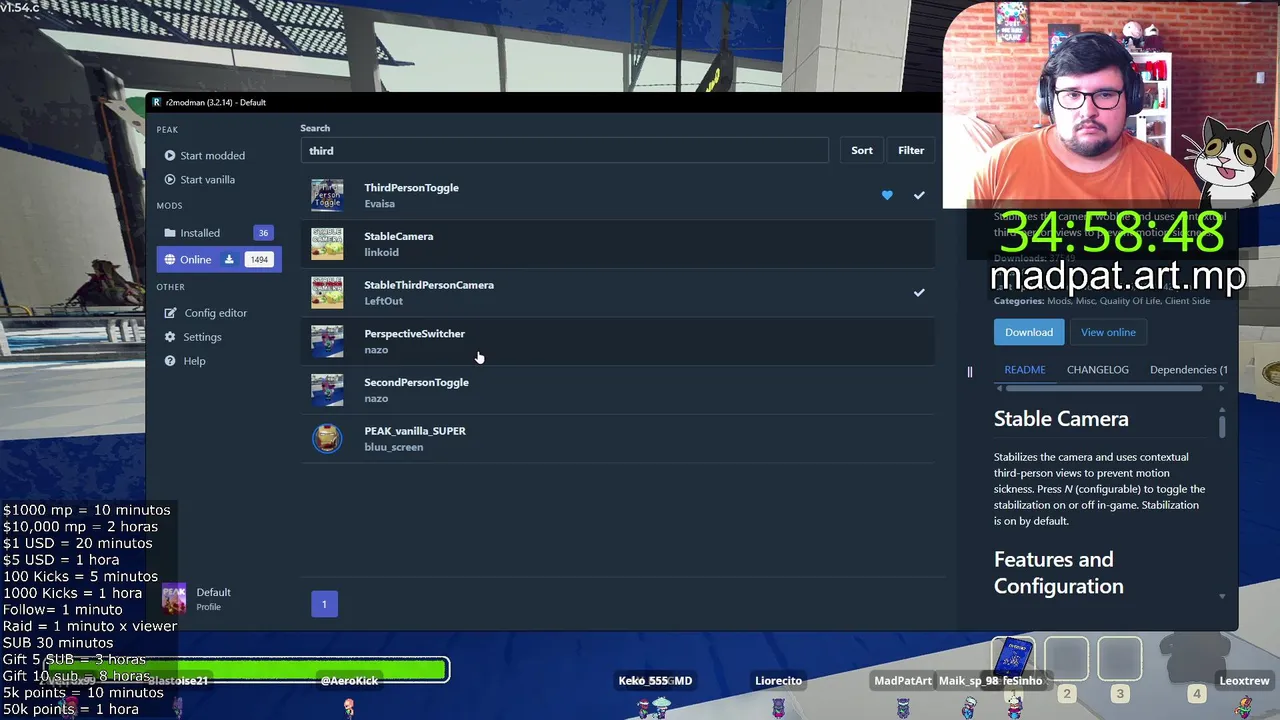
Task: Open the Help entry
Action: (x=194, y=361)
